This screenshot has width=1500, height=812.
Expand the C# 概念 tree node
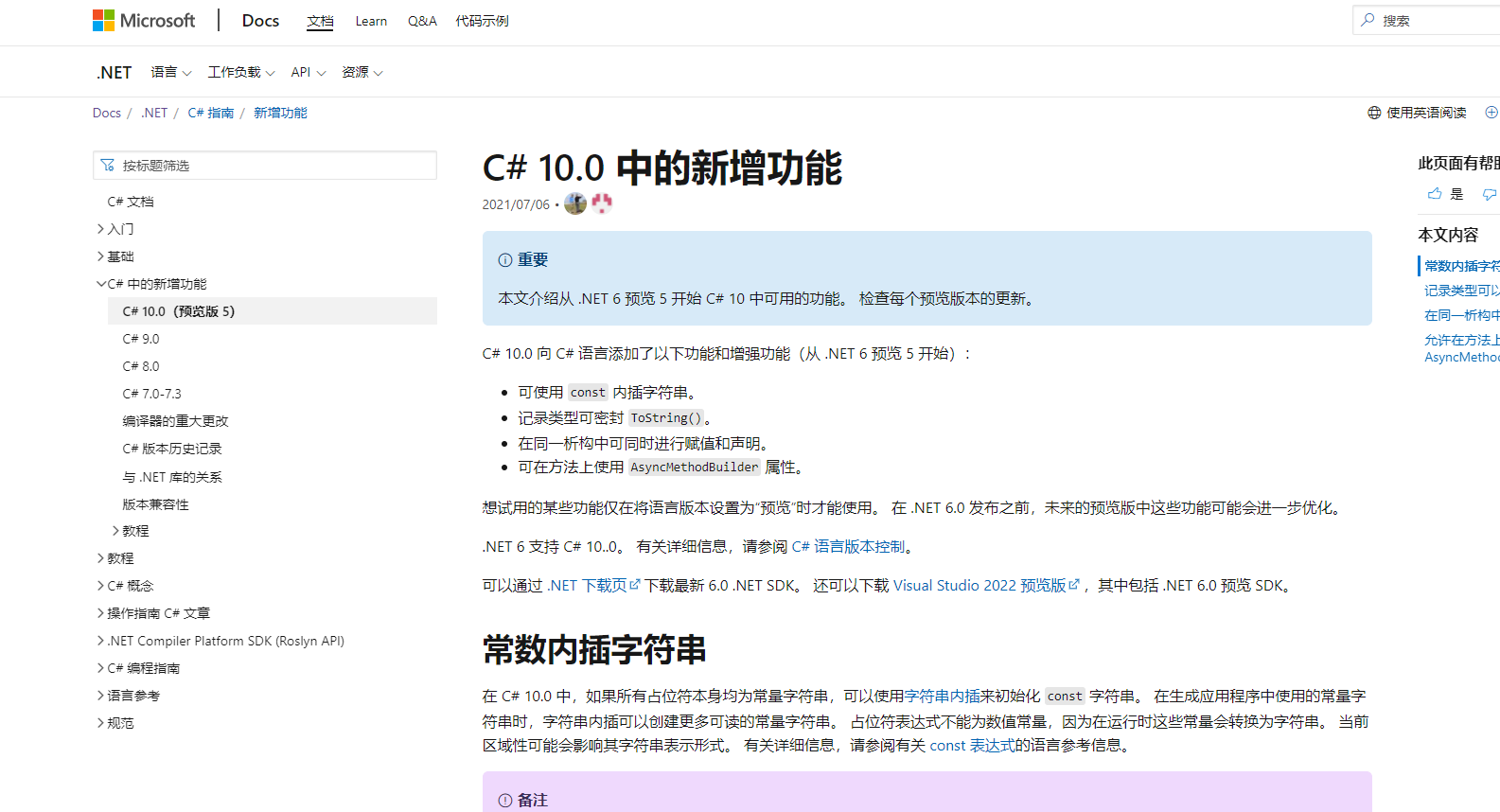[100, 586]
